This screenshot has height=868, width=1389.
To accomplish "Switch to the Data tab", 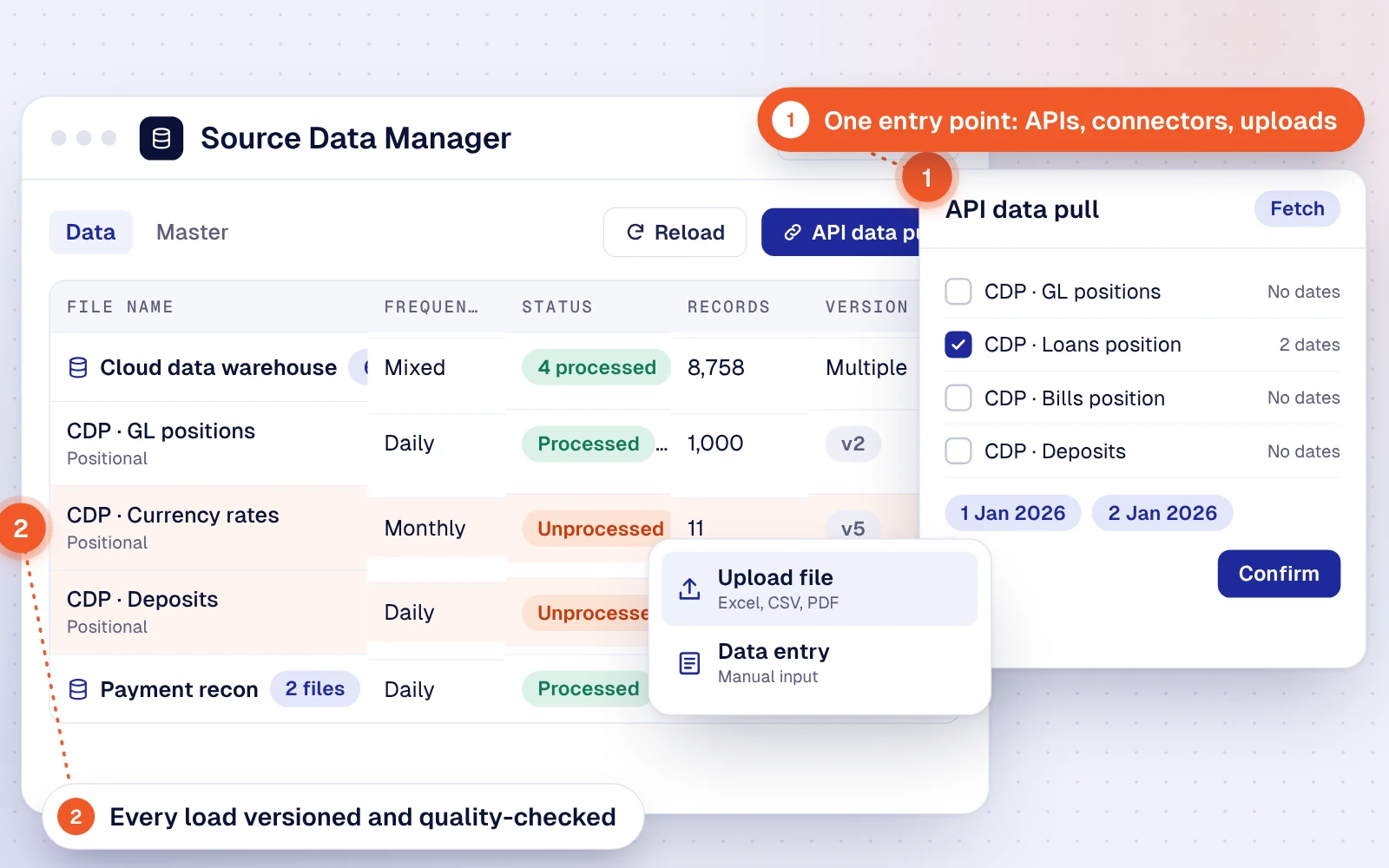I will 91,232.
